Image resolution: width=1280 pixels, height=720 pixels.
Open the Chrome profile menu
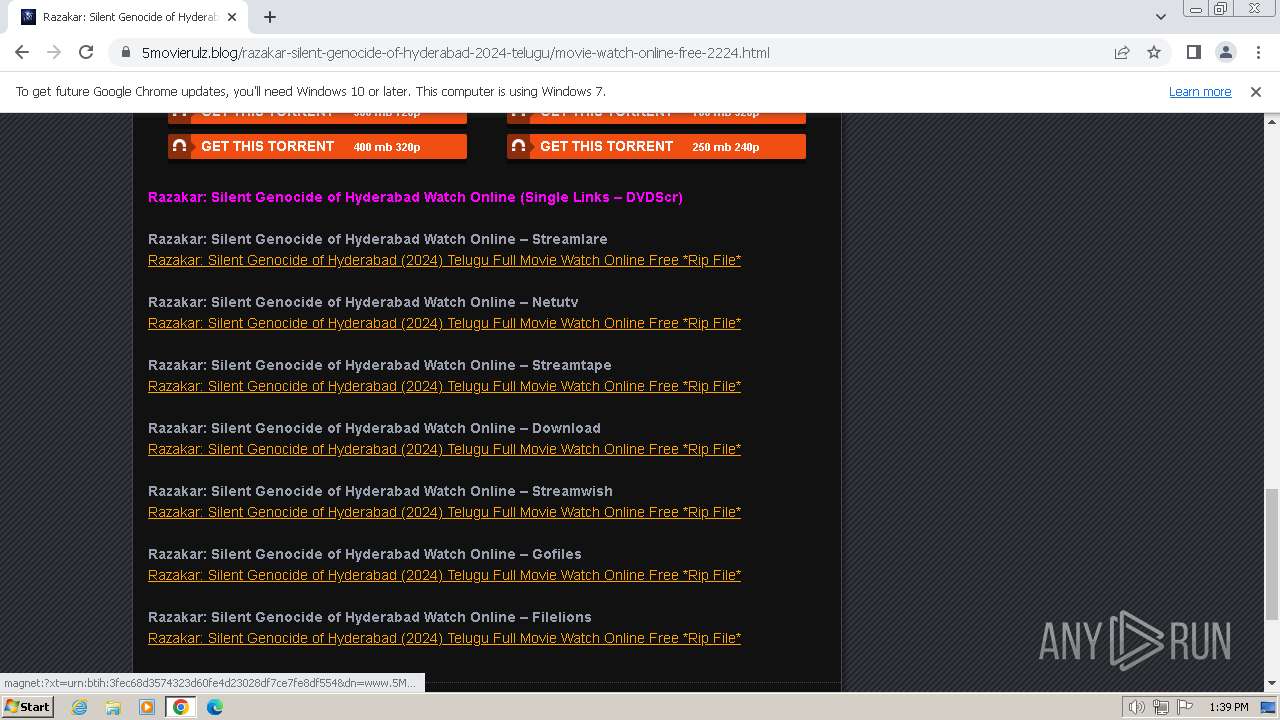coord(1226,52)
